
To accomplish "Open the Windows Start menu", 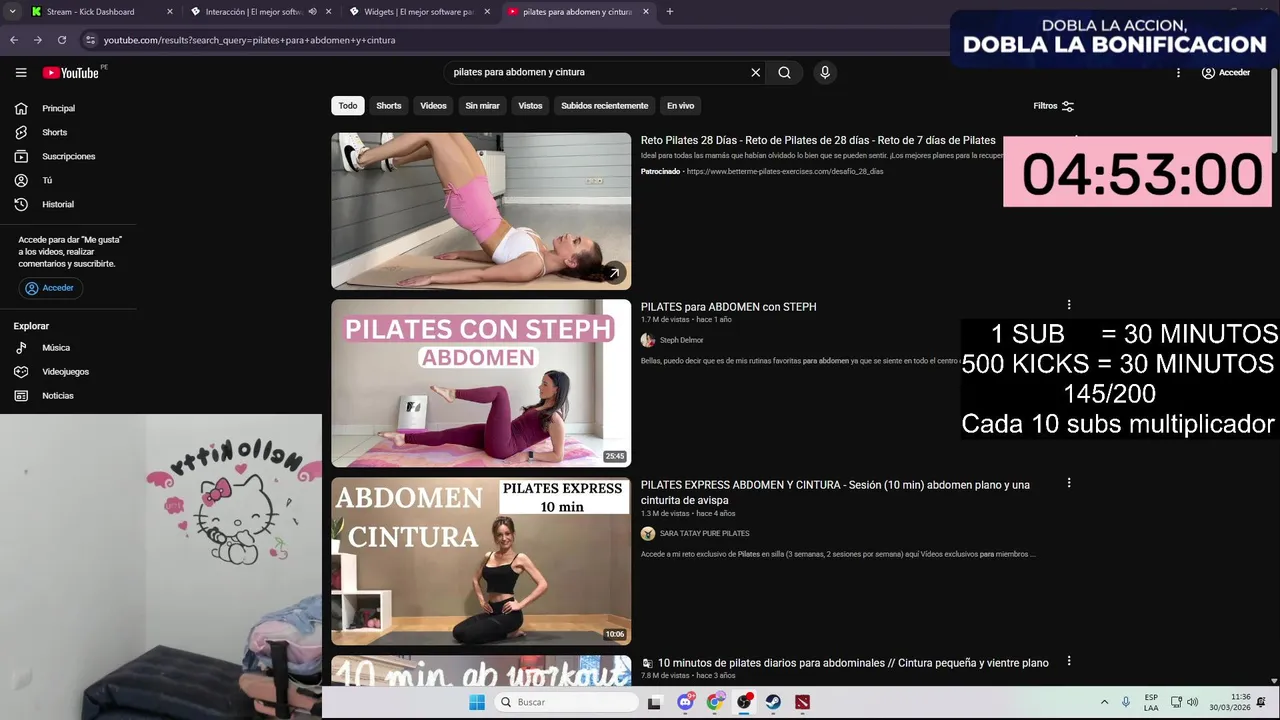I will [477, 702].
